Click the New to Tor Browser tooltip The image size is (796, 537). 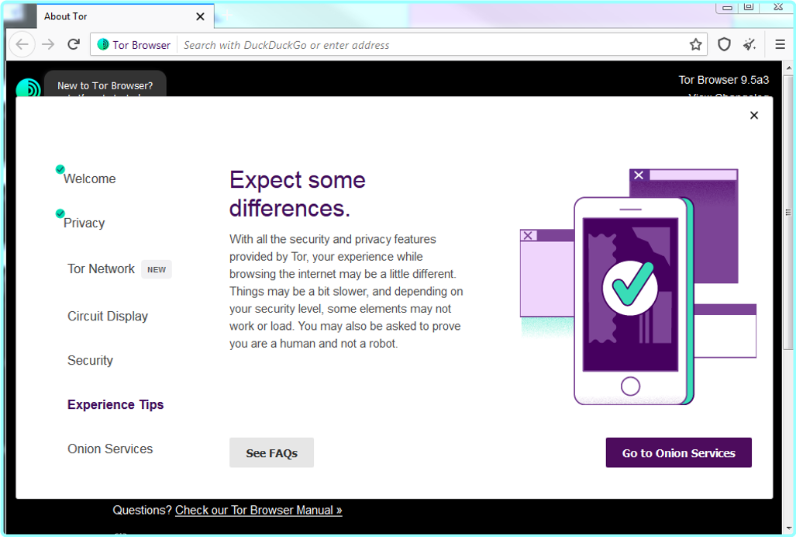point(105,85)
